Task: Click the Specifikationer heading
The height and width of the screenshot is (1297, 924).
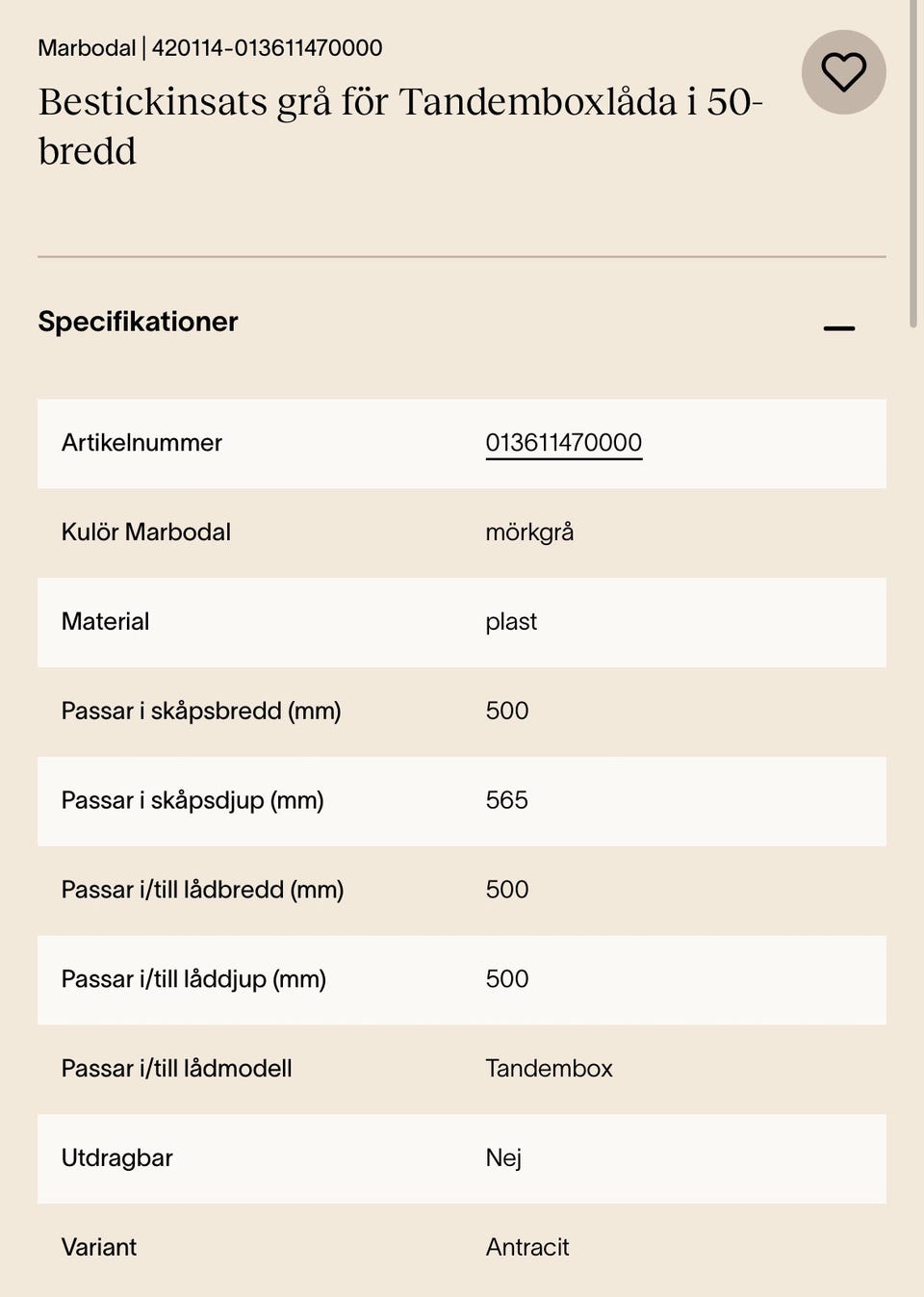Action: [138, 322]
